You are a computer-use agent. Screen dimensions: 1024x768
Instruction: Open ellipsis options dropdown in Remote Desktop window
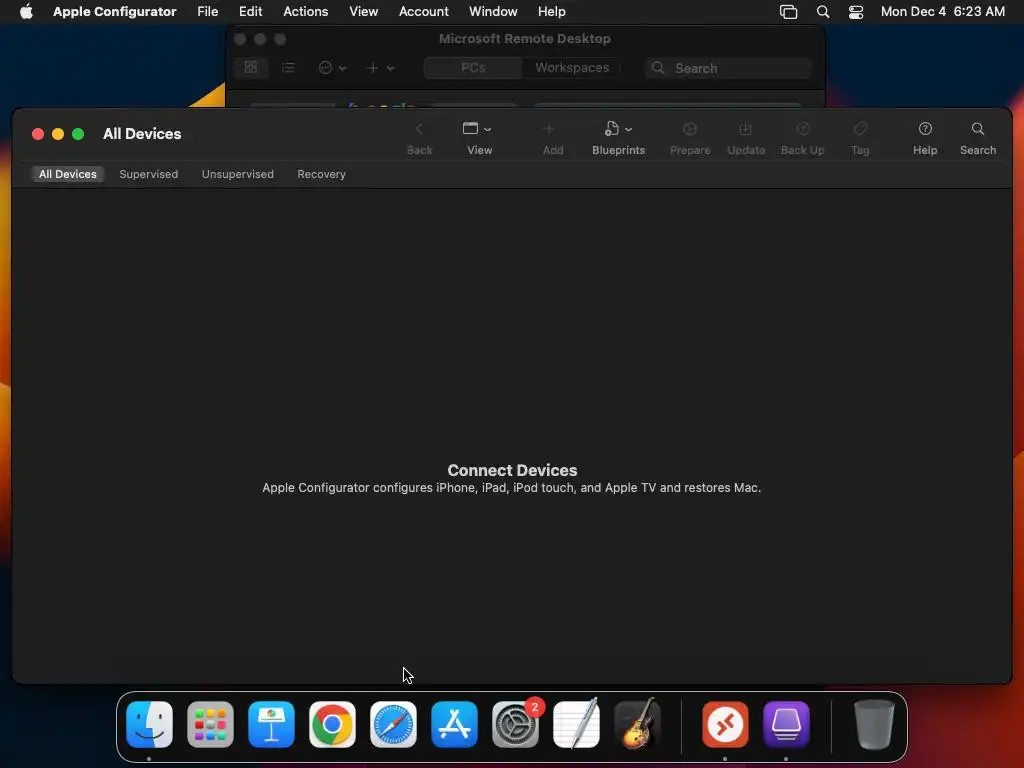[332, 68]
